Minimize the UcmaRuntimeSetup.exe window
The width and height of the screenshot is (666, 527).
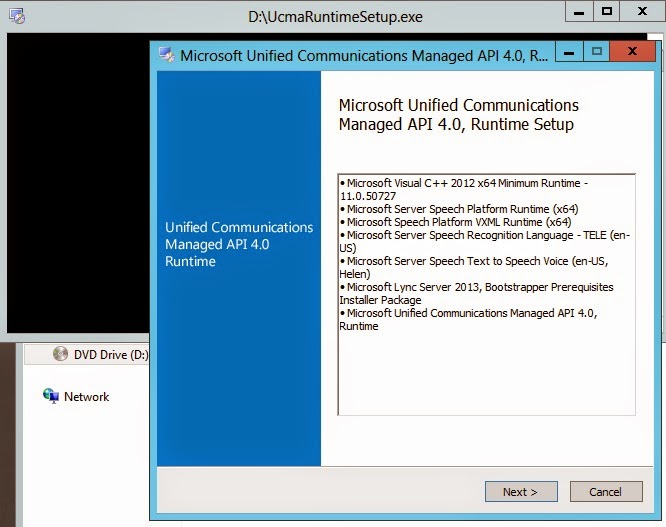click(x=579, y=12)
